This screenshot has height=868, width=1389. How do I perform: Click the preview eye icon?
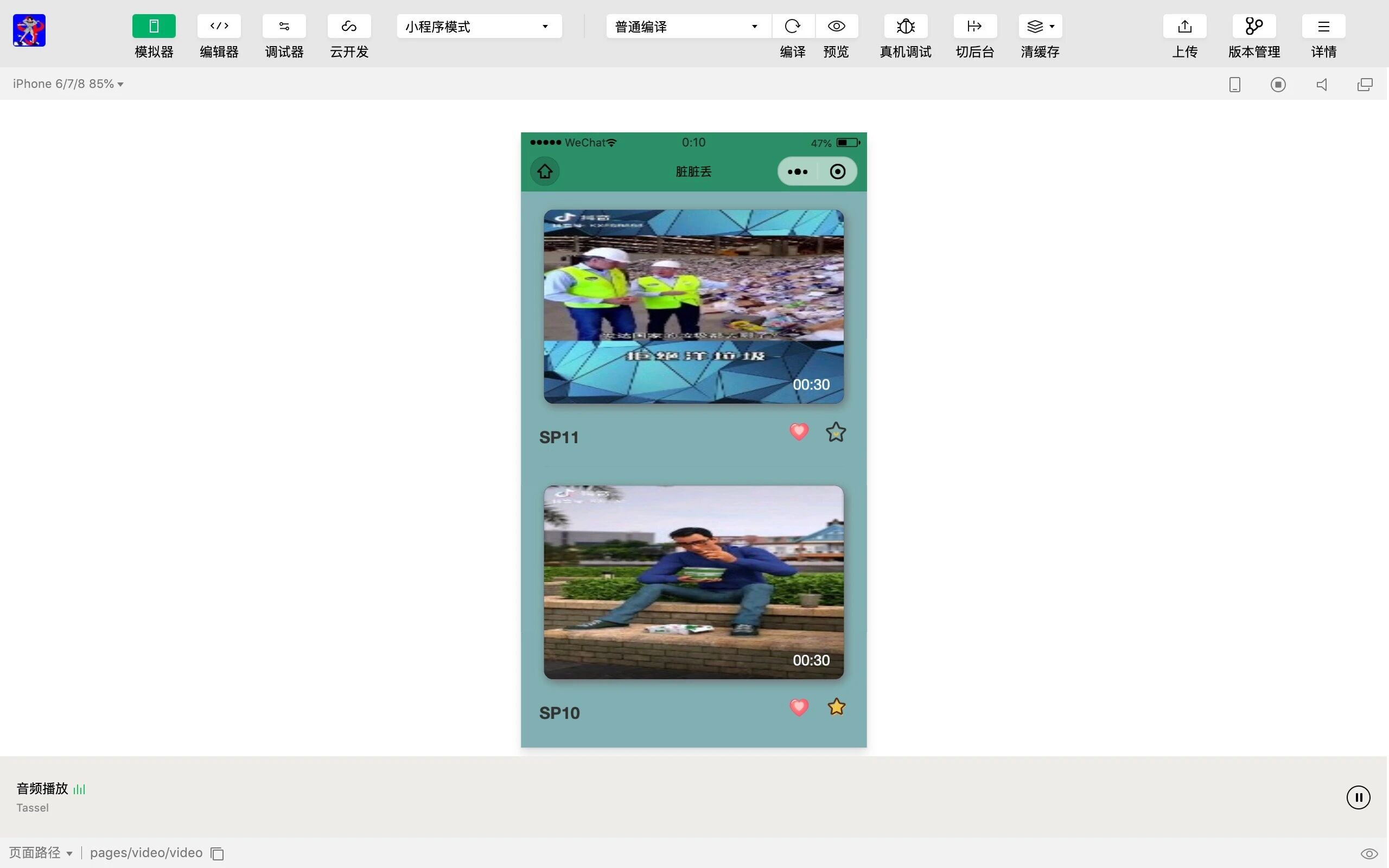tap(836, 27)
